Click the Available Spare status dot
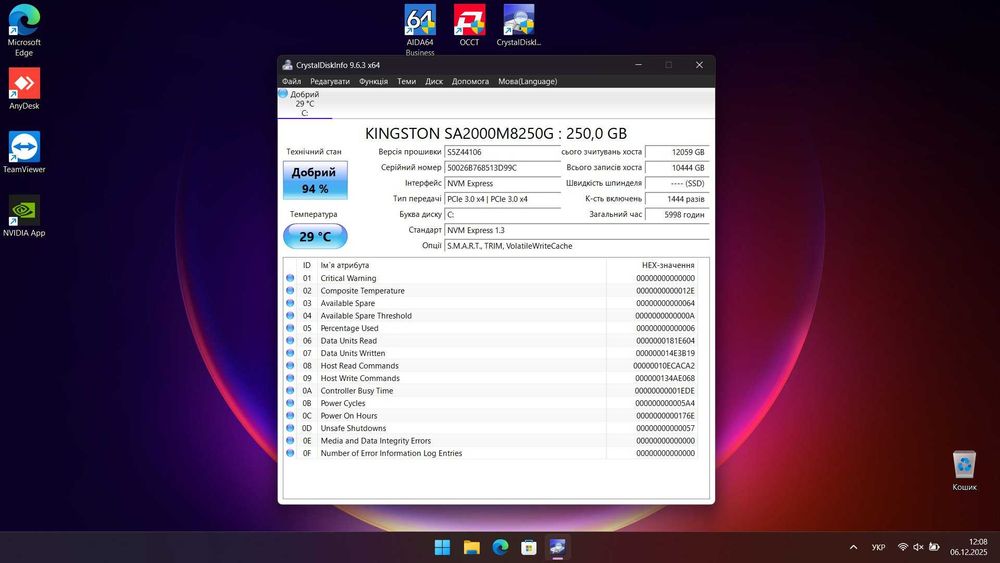The width and height of the screenshot is (1000, 563). (290, 303)
